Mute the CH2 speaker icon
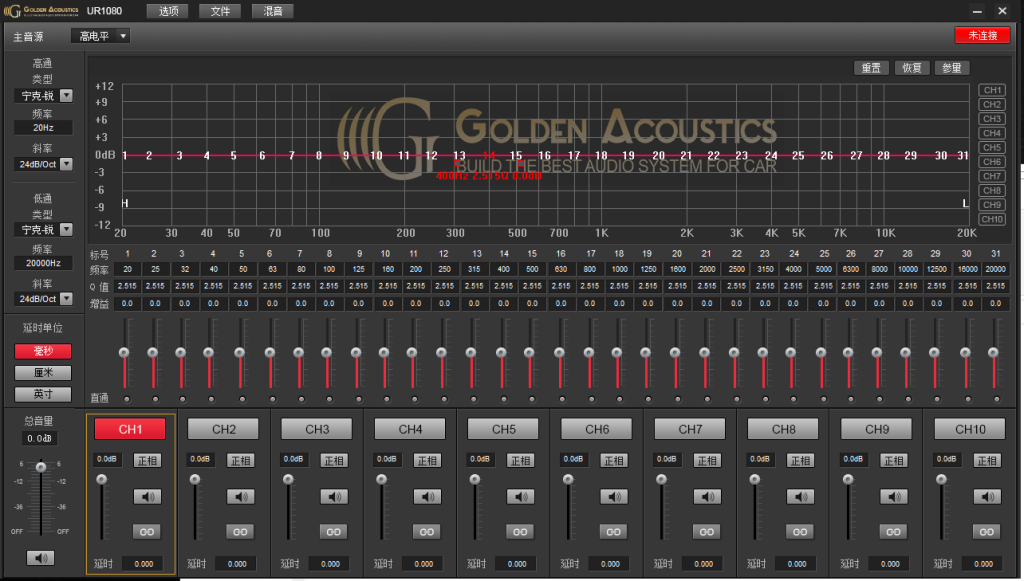 click(240, 497)
